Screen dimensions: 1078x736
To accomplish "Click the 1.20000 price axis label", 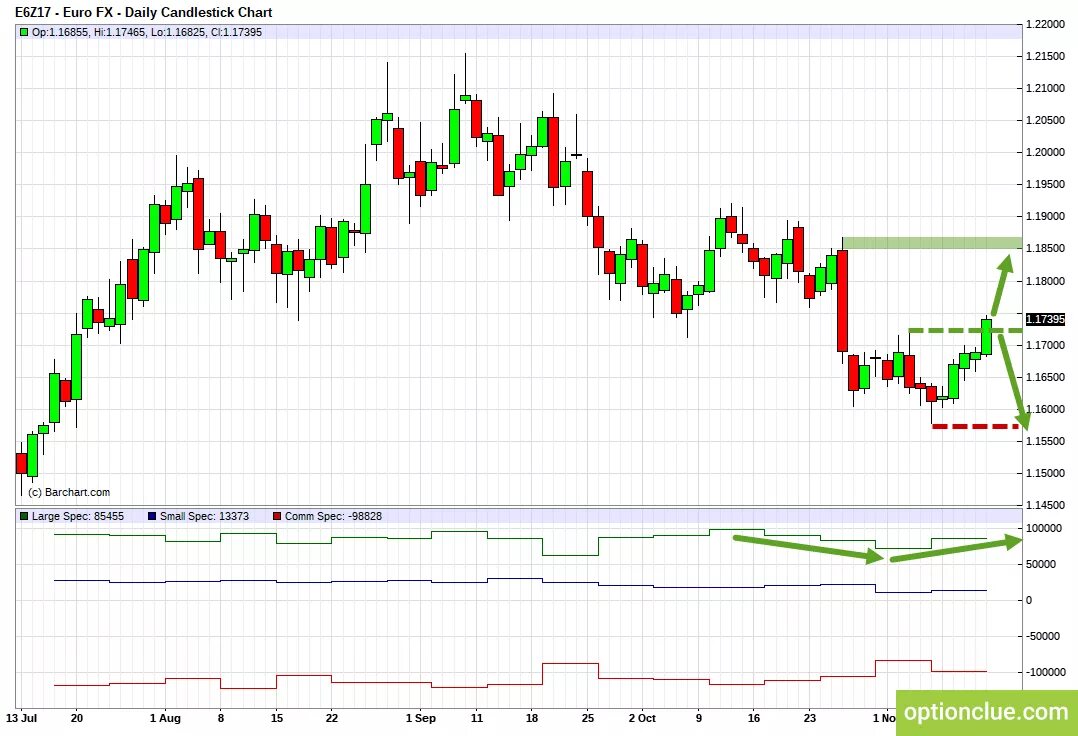I will click(1045, 153).
